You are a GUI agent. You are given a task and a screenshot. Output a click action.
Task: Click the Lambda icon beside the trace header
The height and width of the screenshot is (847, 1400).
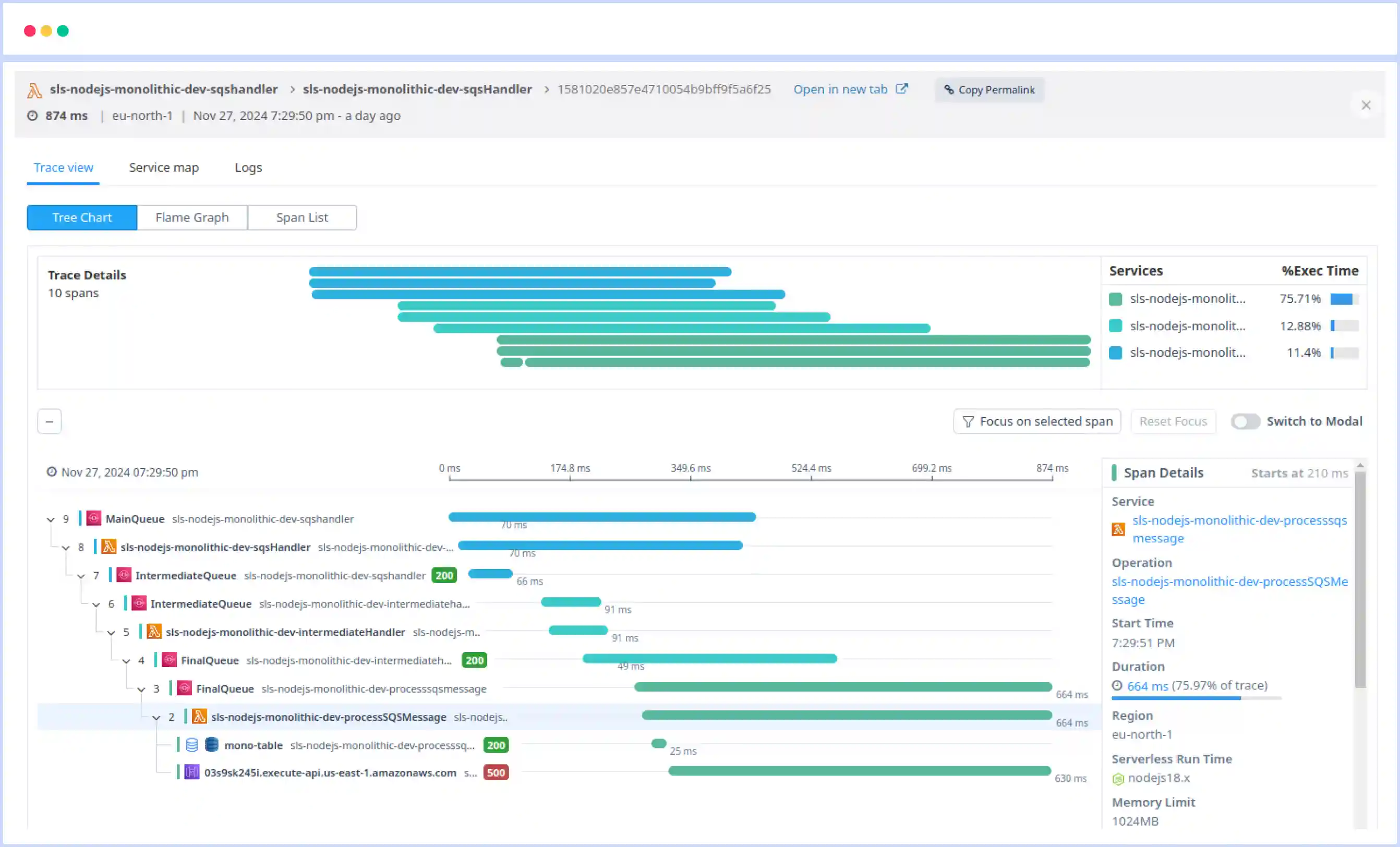click(34, 90)
